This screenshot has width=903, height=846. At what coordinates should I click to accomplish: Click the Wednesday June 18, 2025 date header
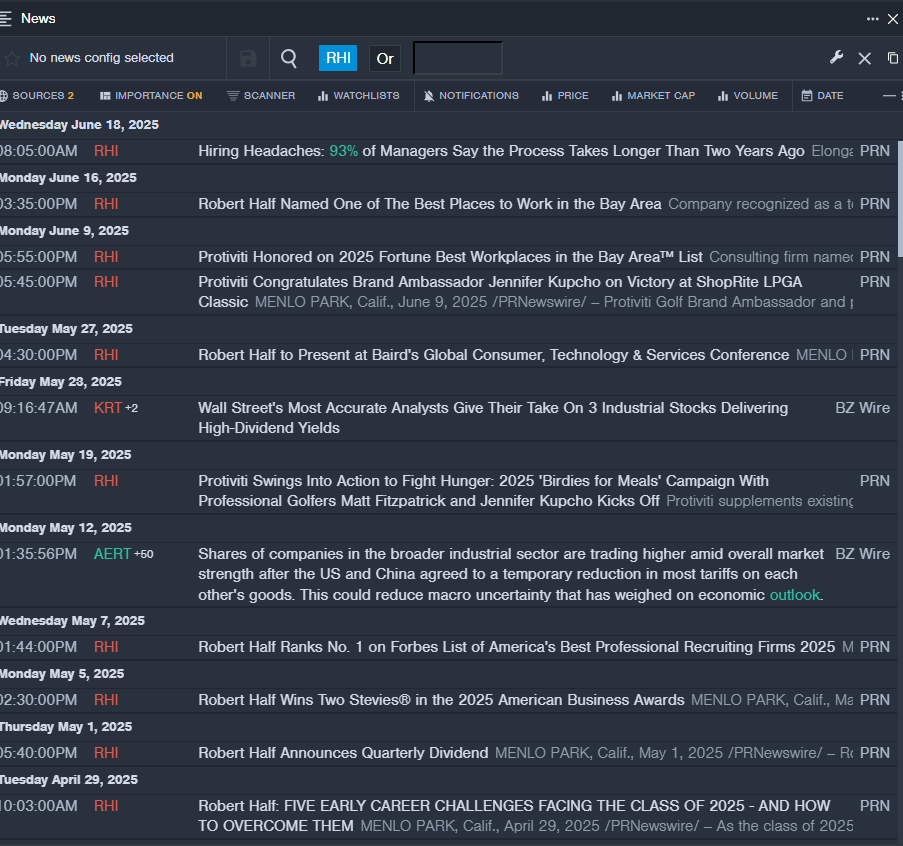coord(79,124)
